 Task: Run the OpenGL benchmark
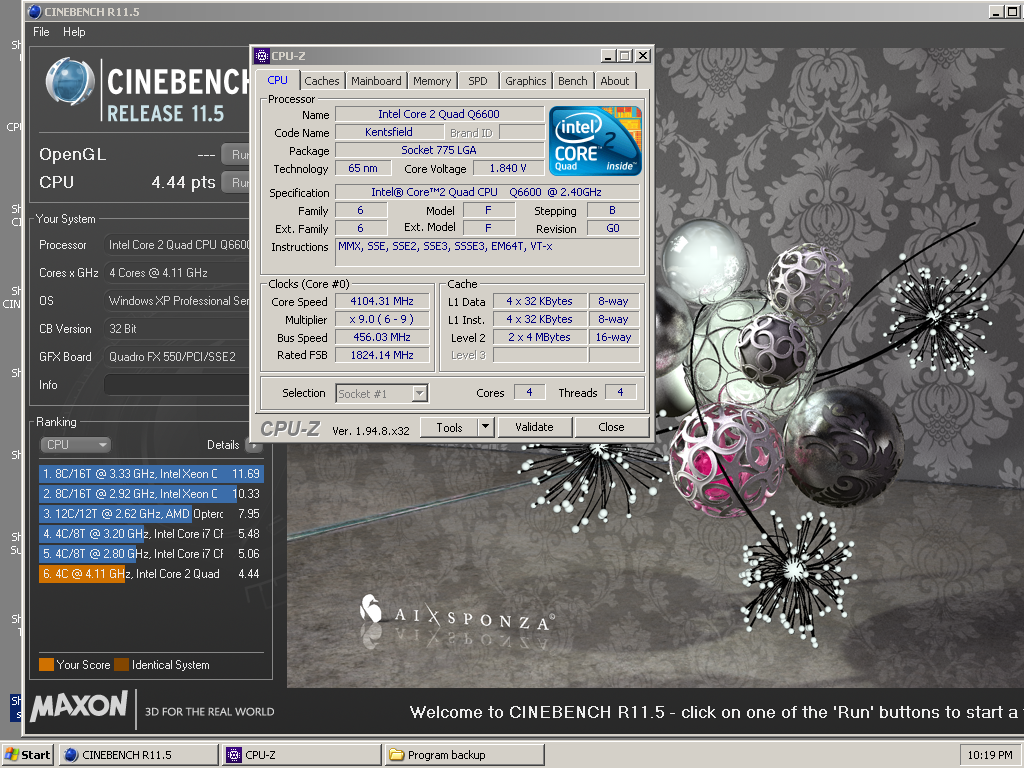[x=236, y=154]
